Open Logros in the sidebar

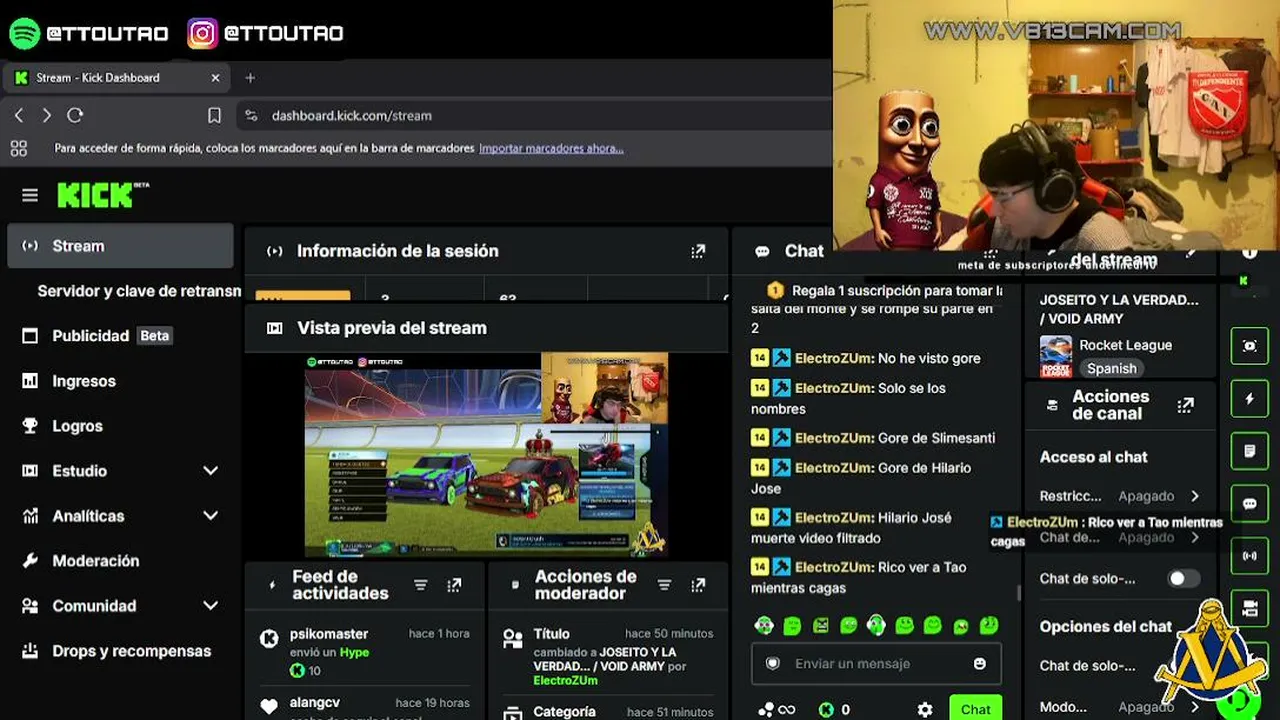tap(120, 426)
